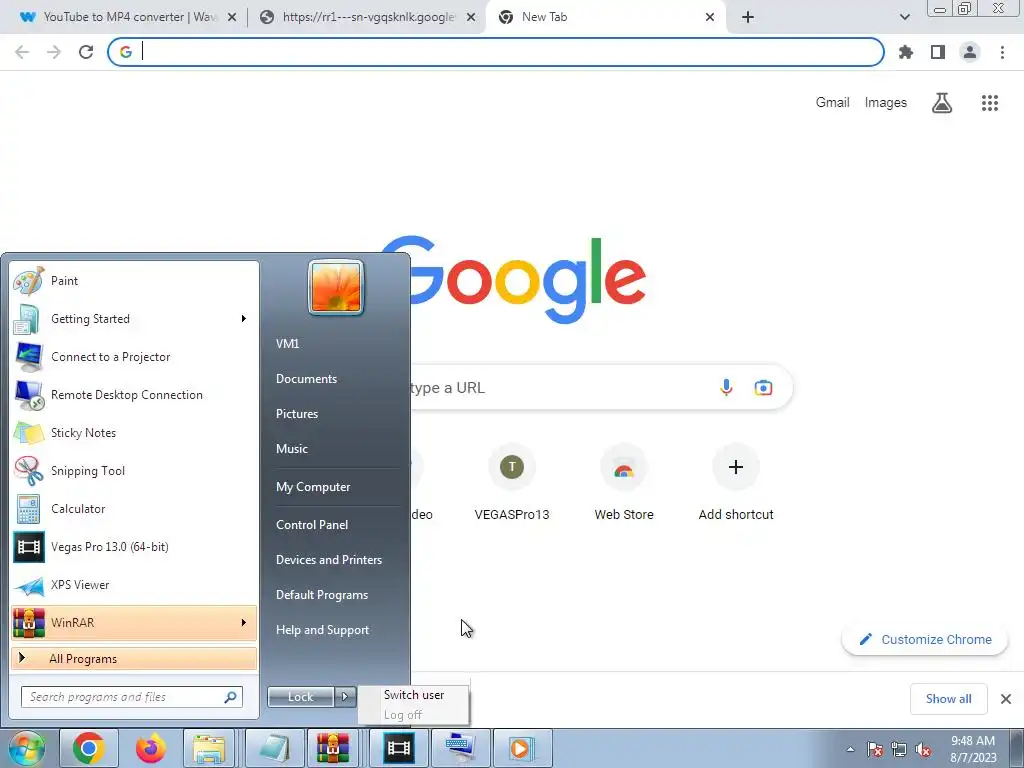Click the muted volume tray icon

pyautogui.click(x=923, y=750)
